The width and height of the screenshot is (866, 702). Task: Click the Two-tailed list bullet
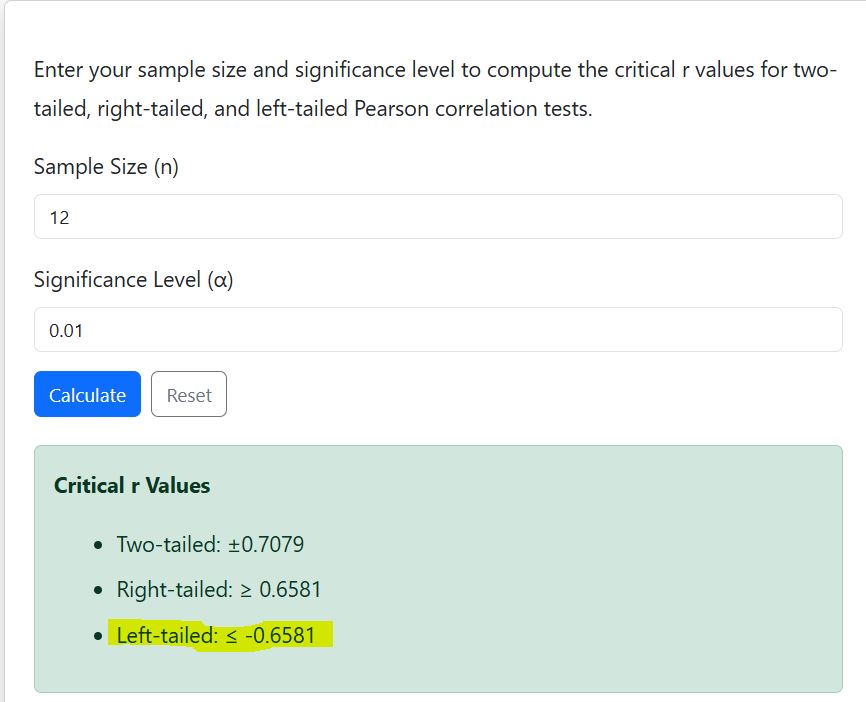[x=96, y=544]
